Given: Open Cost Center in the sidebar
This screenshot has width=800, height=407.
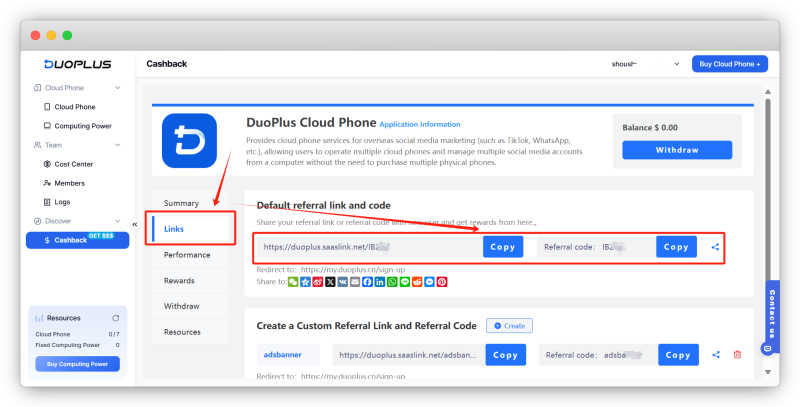Looking at the screenshot, I should 75,164.
